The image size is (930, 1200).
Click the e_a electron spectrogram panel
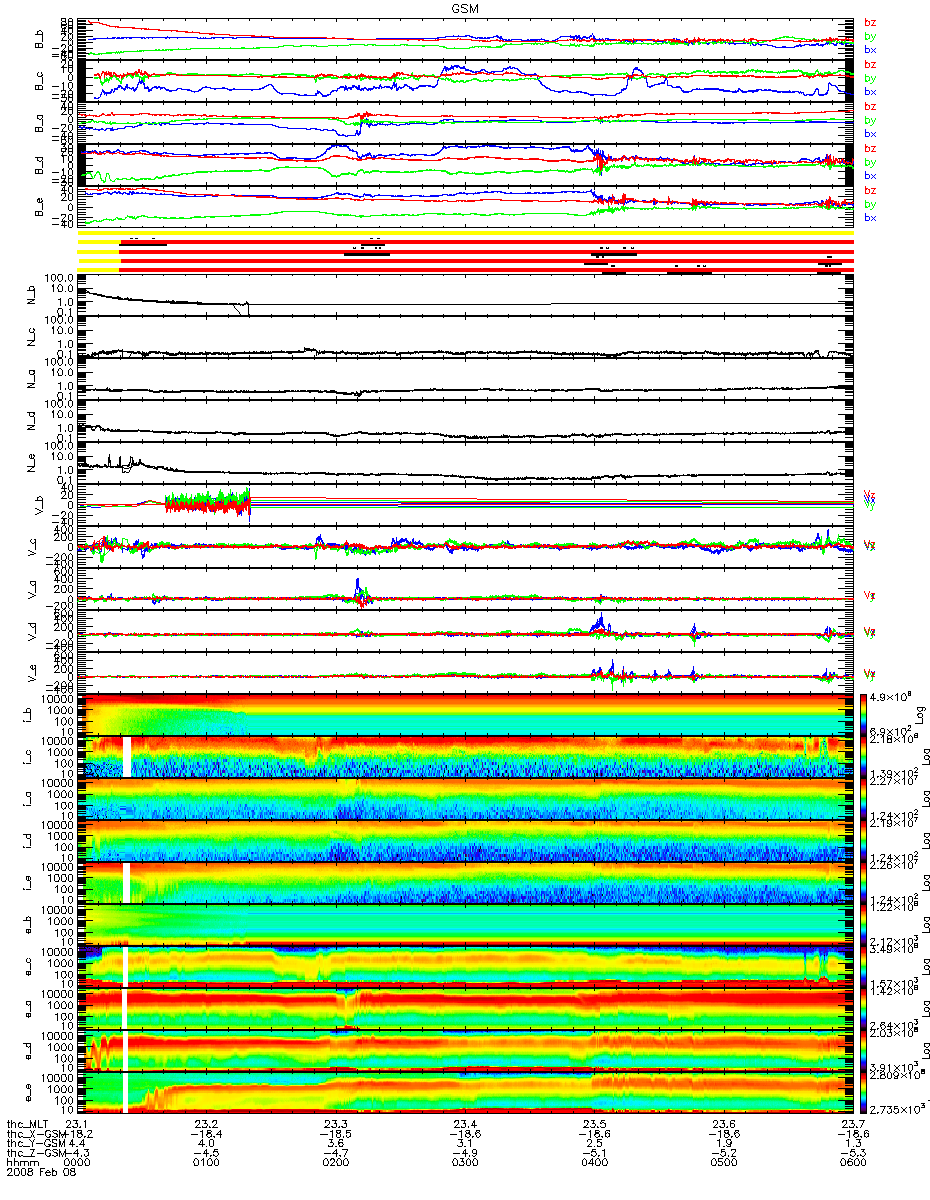[x=465, y=1008]
